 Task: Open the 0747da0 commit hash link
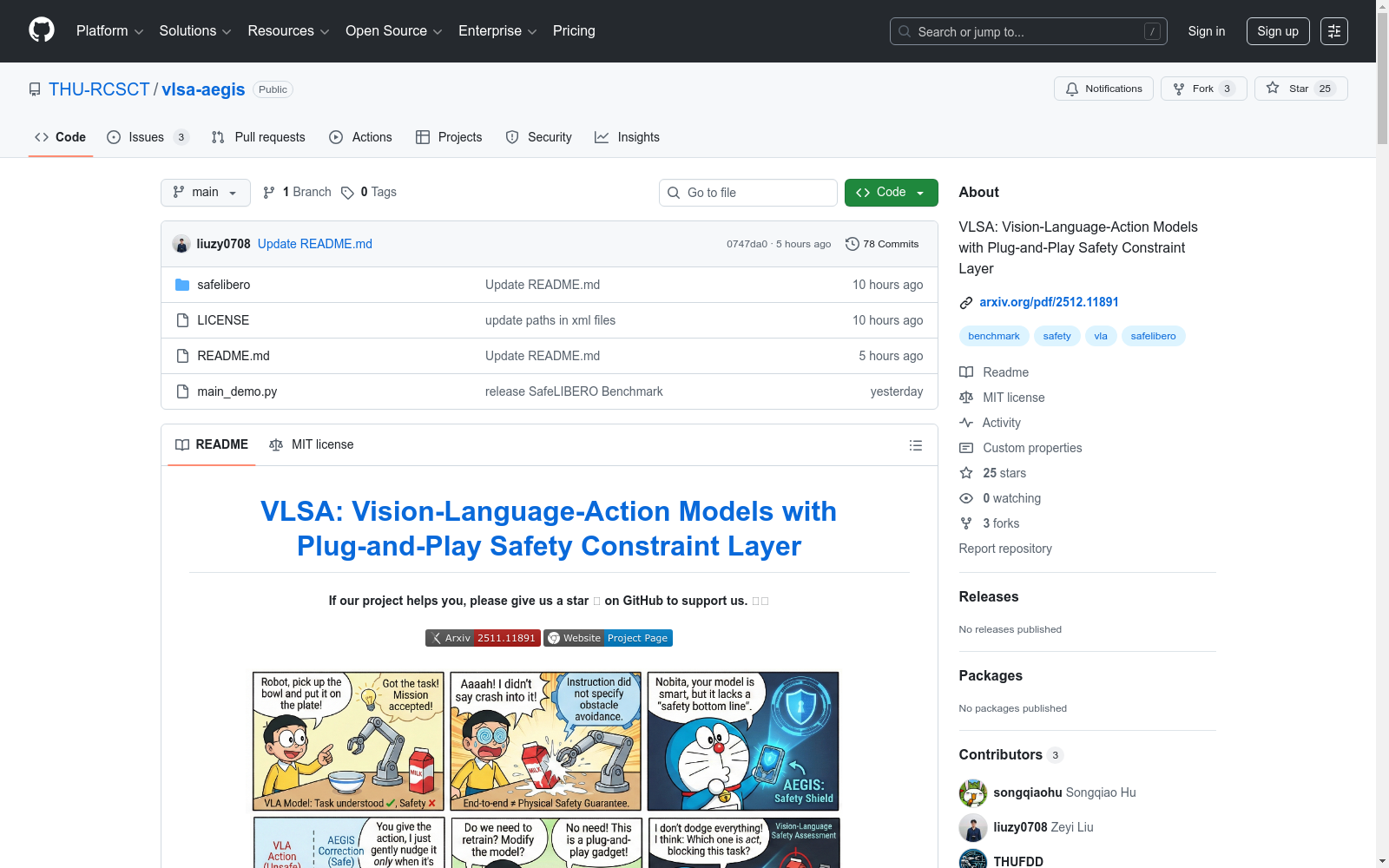747,244
